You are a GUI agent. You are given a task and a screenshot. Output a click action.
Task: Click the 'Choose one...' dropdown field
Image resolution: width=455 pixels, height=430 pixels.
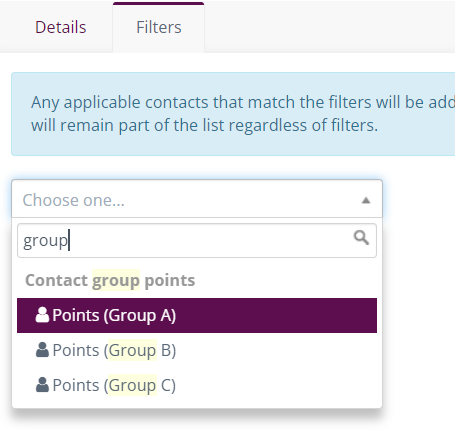point(197,199)
